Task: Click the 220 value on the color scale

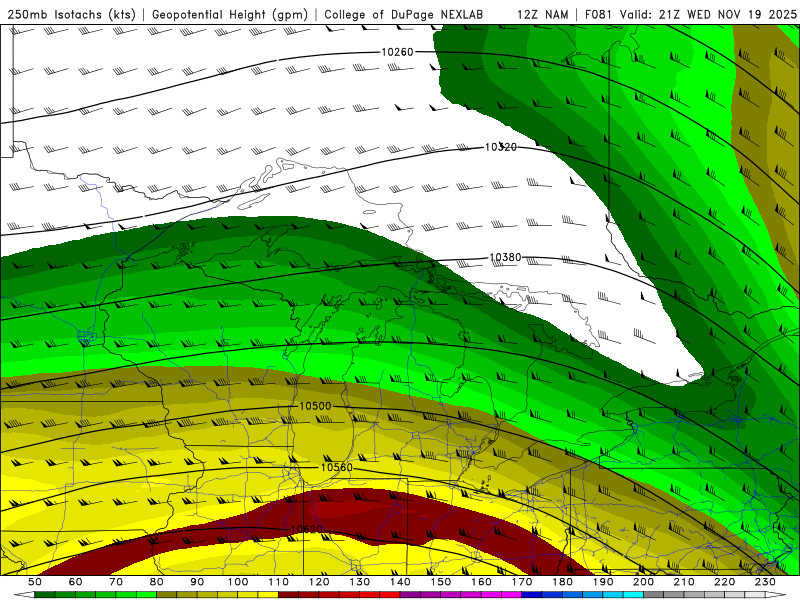Action: 724,582
